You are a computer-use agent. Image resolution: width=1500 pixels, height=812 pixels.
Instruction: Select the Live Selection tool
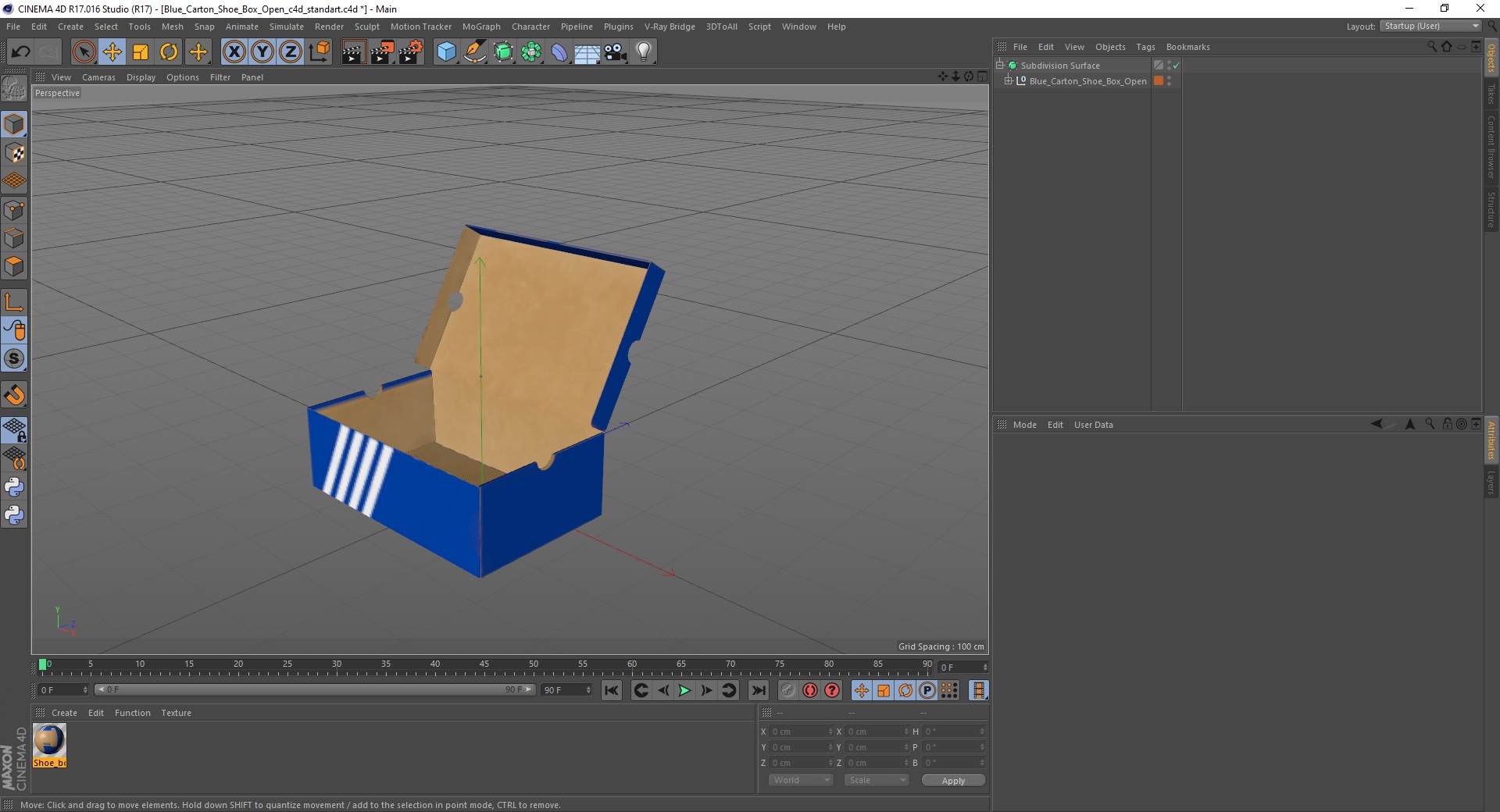(84, 52)
